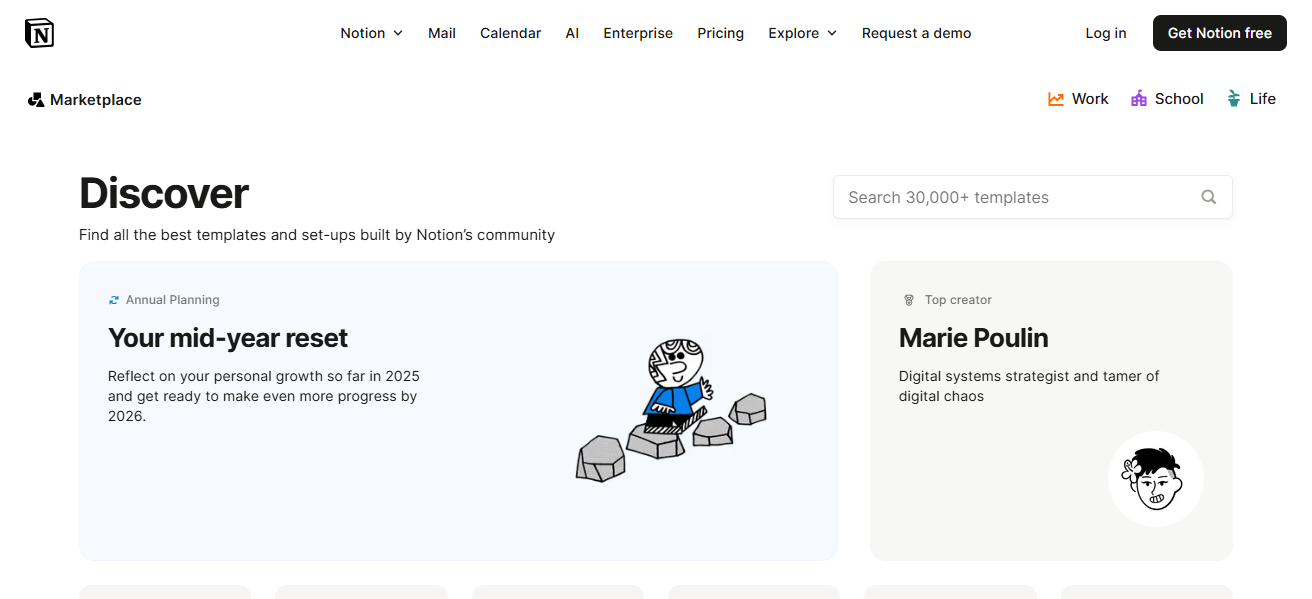Viewport: 1312px width, 599px height.
Task: Open the Marie Poulin heading
Action: tap(974, 338)
